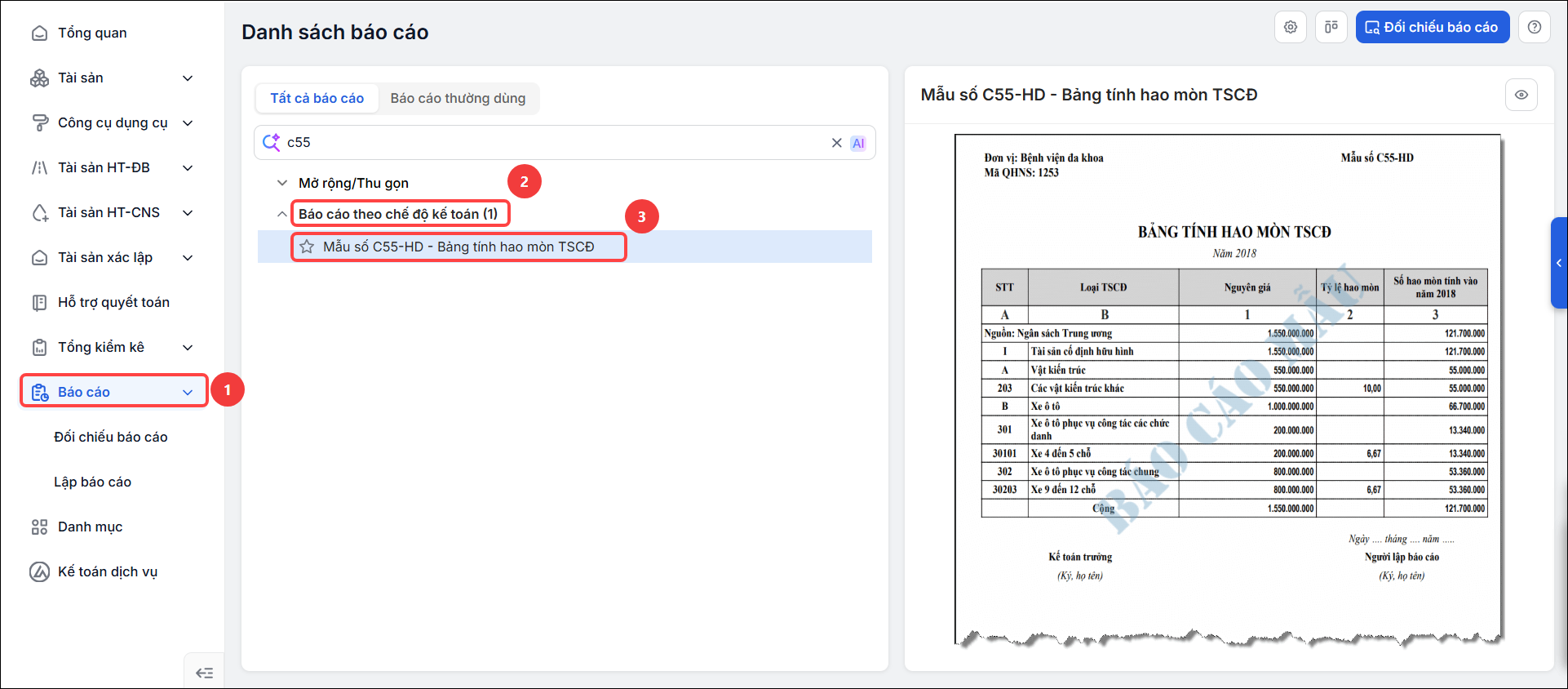1568x689 pixels.
Task: Toggle Mở rộng/Thu gọn chevron
Action: [x=282, y=183]
